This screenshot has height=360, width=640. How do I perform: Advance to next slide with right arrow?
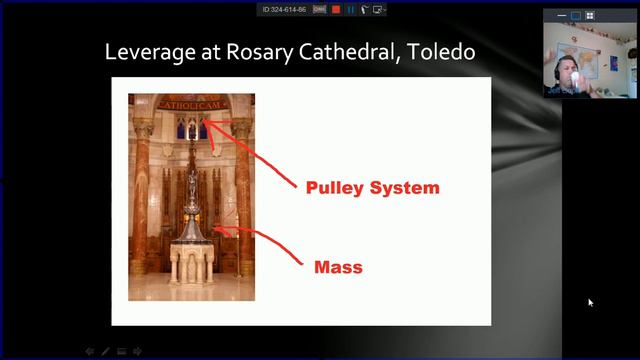click(x=138, y=351)
